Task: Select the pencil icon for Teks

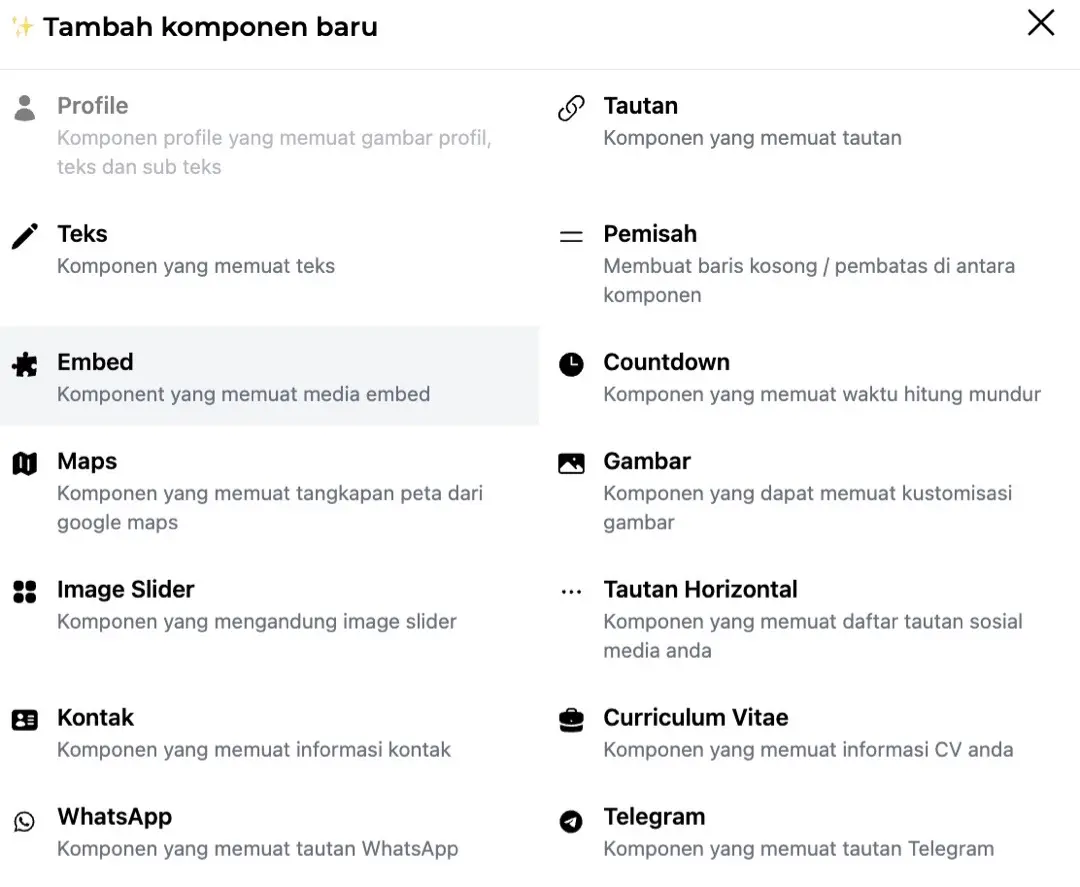Action: pyautogui.click(x=25, y=236)
